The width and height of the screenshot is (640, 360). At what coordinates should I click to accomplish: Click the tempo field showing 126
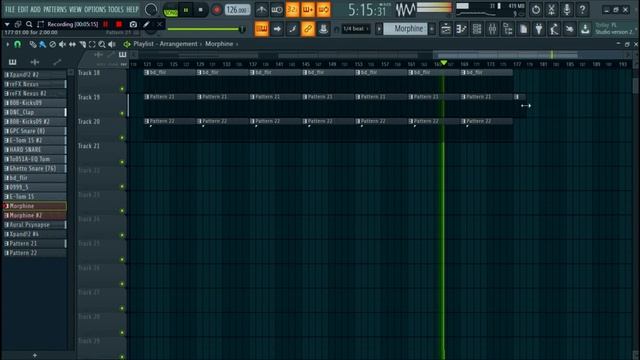pyautogui.click(x=237, y=10)
